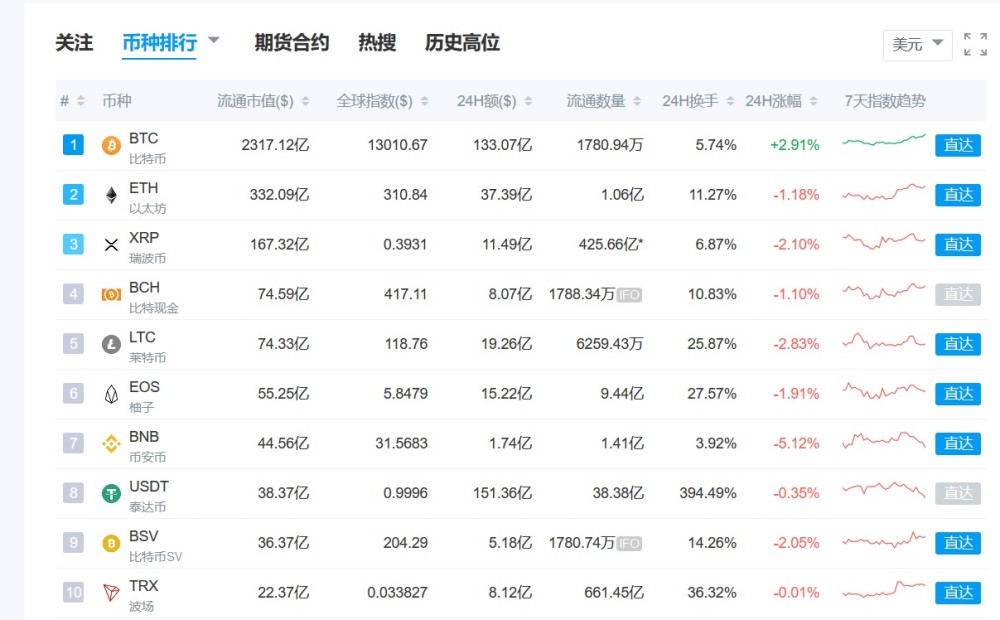Viewport: 1000px width, 620px height.
Task: Click the 7天指数趋势 column header
Action: pos(885,101)
